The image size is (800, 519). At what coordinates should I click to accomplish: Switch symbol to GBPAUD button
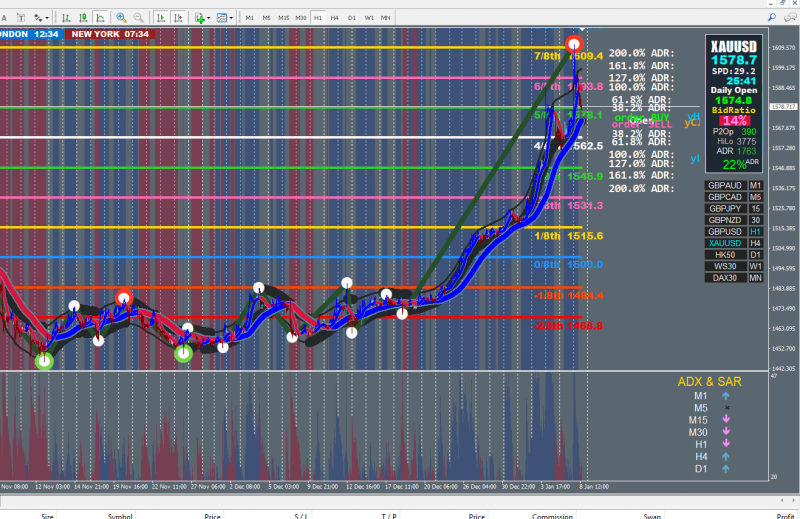[x=725, y=185]
